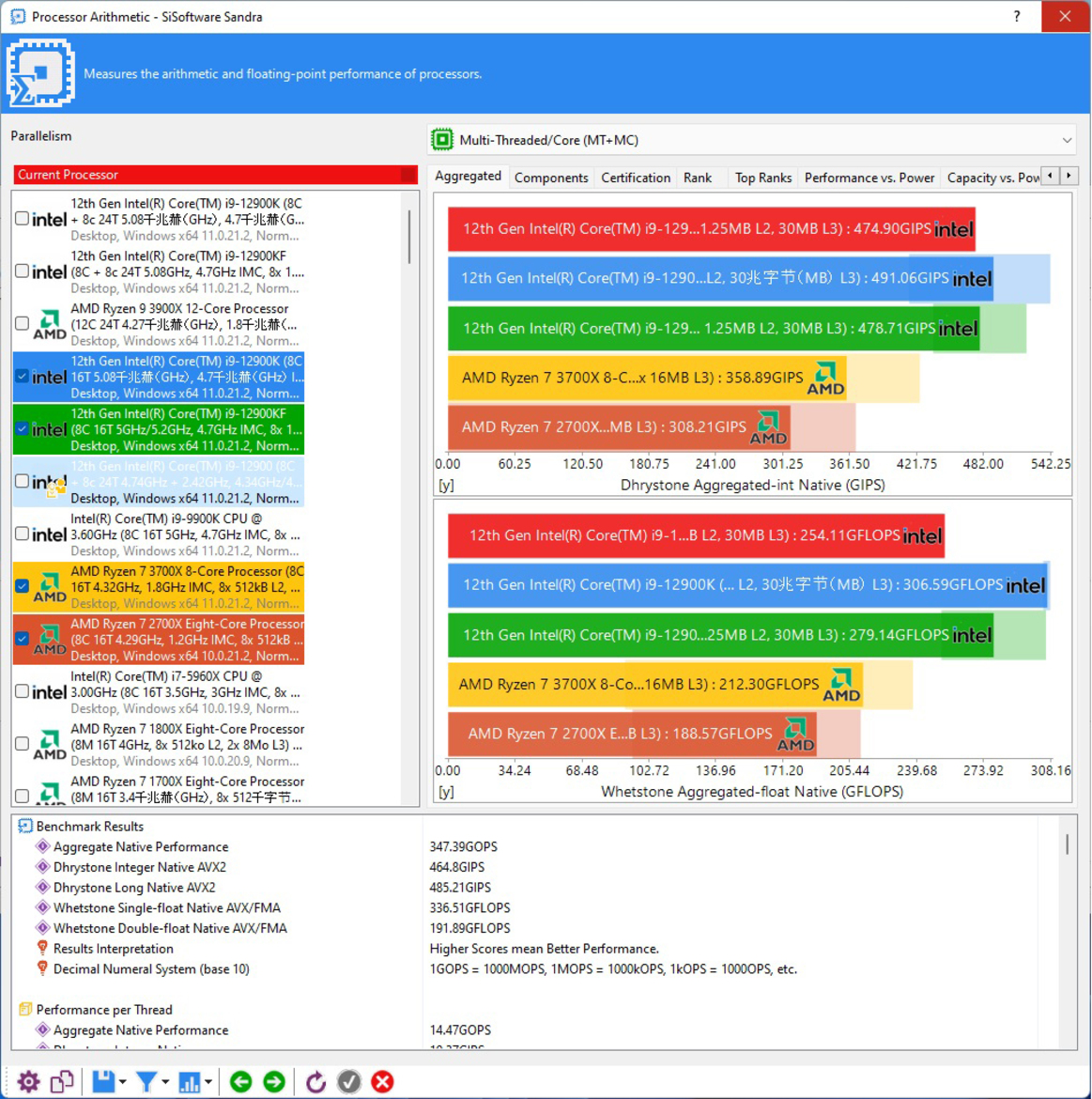Image resolution: width=1092 pixels, height=1099 pixels.
Task: Uncheck the AMD Ryzen 7 2700X entry
Action: coord(22,639)
